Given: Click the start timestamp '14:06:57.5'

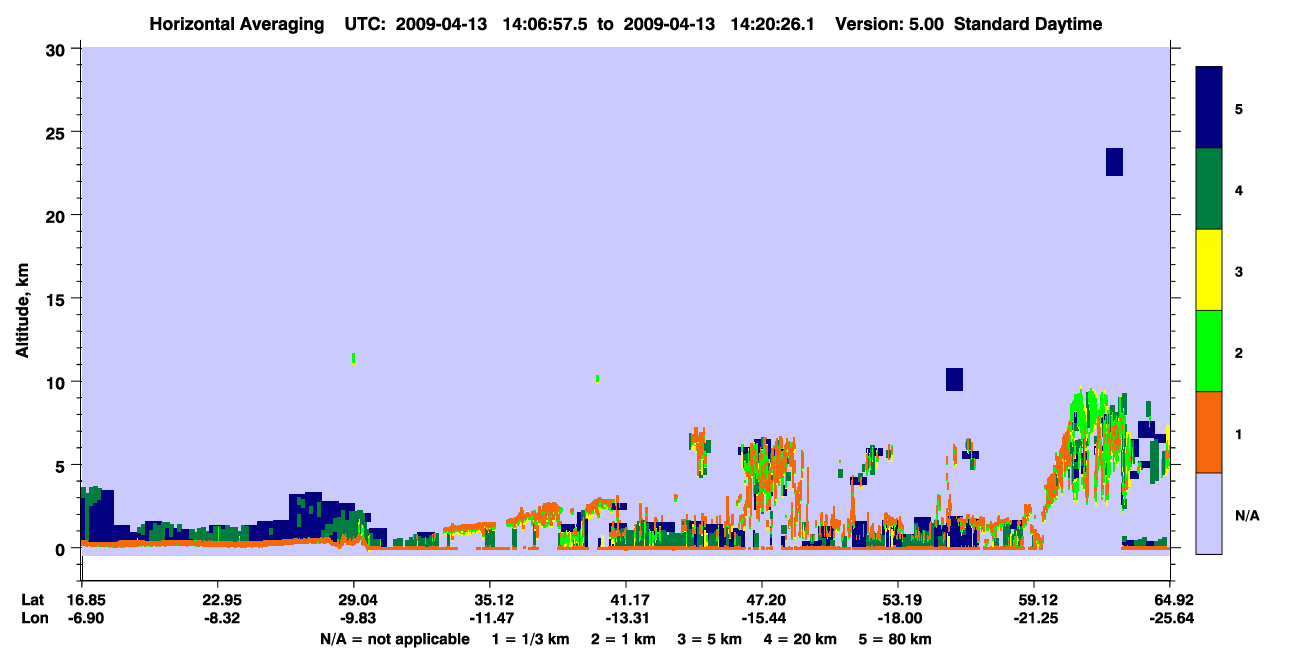Looking at the screenshot, I should 545,25.
